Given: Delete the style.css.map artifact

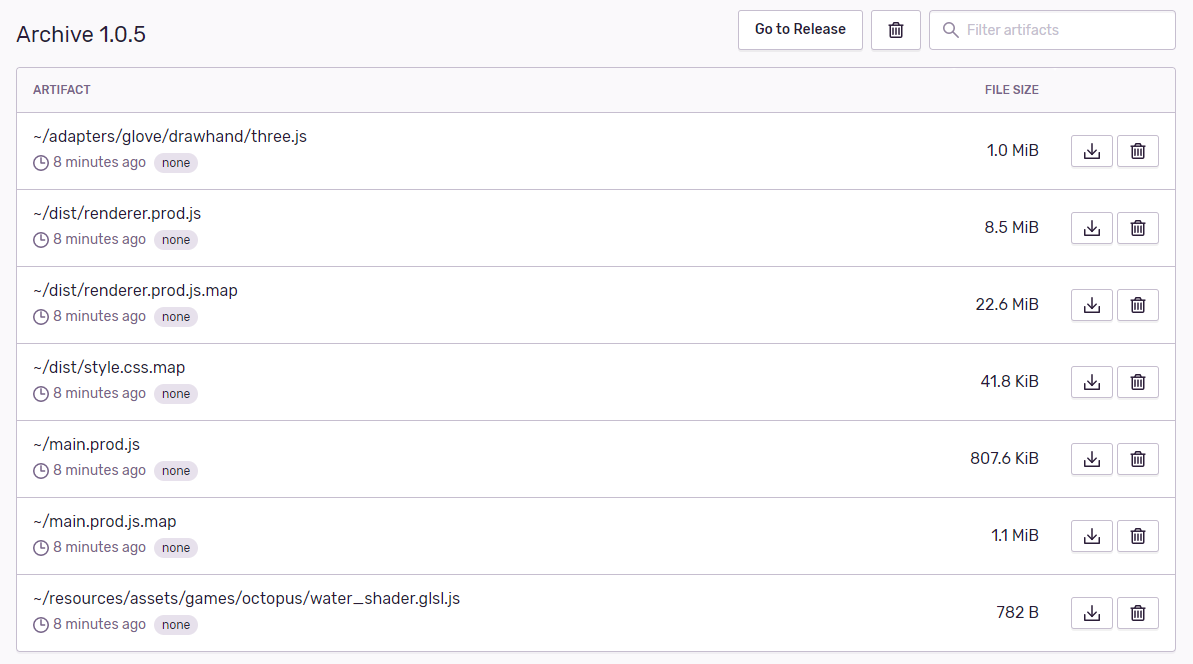Looking at the screenshot, I should point(1137,381).
